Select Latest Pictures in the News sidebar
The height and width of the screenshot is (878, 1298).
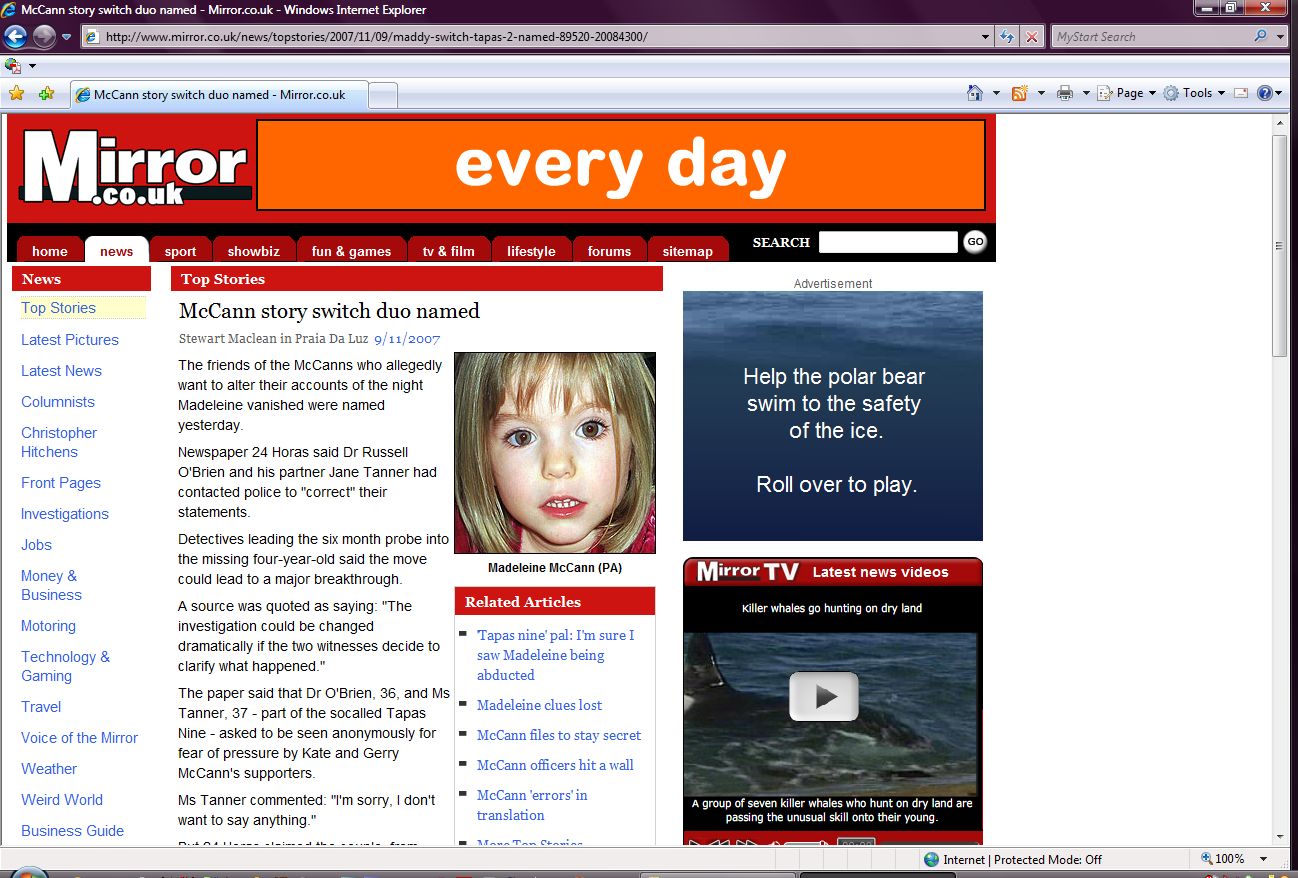click(70, 340)
